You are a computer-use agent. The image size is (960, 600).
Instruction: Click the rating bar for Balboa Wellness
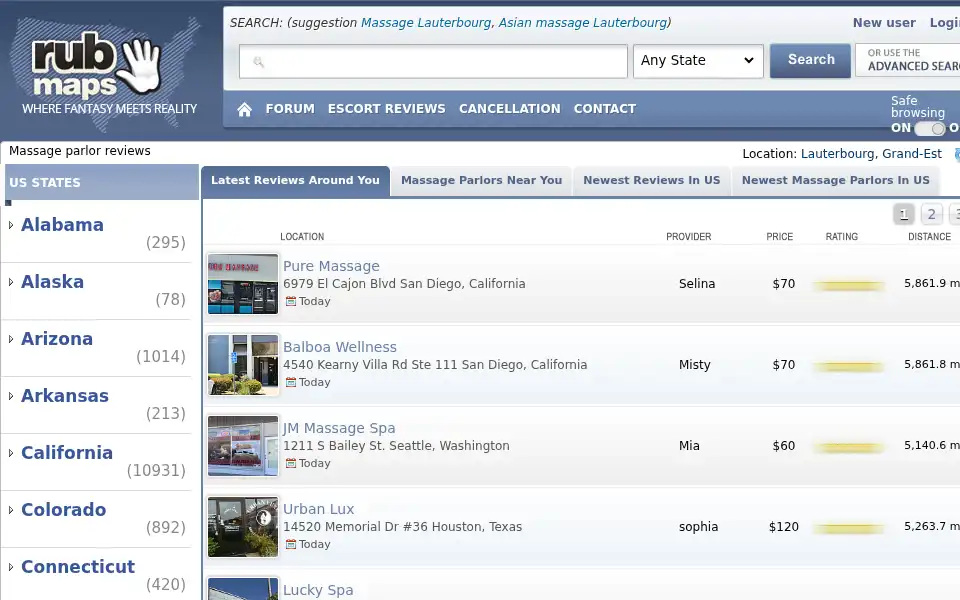tap(849, 367)
